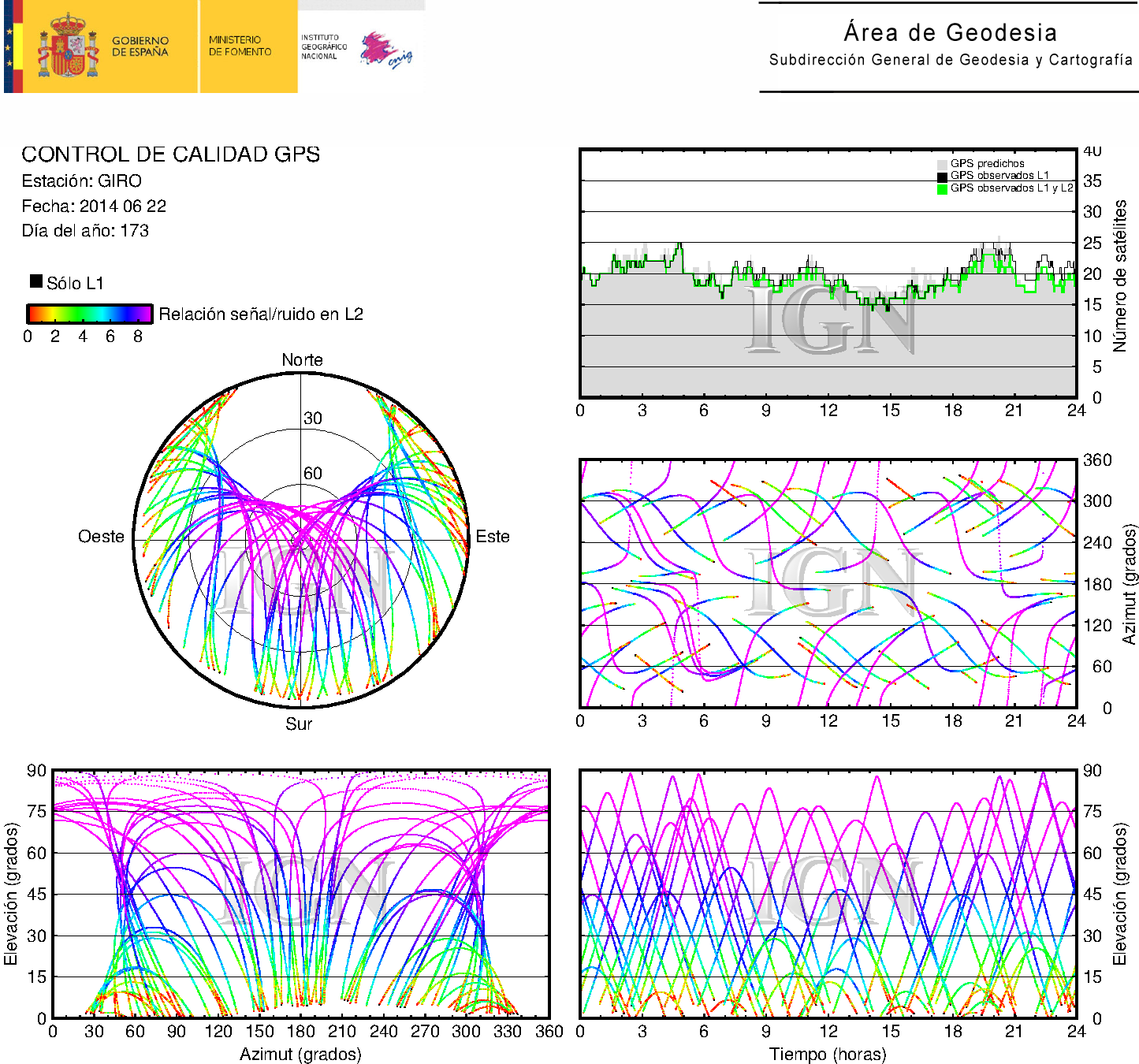Click the Fecha: 2014 06 22 text
The image size is (1139, 1064).
(94, 206)
